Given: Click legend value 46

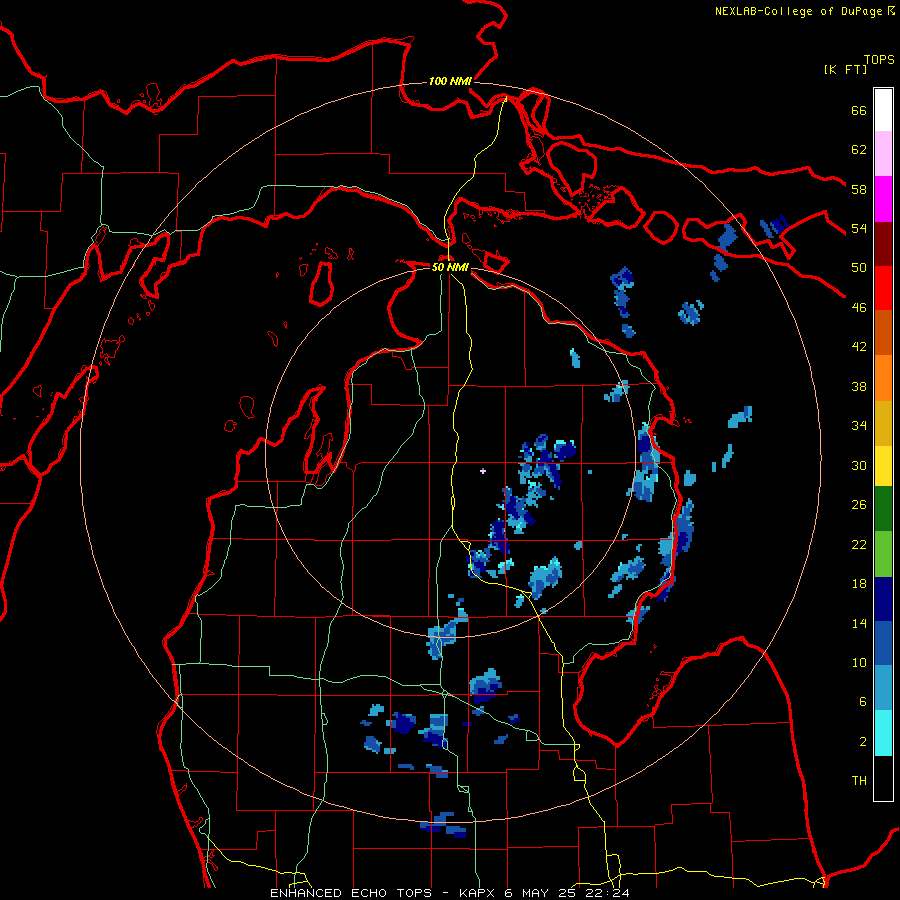Looking at the screenshot, I should point(859,308).
